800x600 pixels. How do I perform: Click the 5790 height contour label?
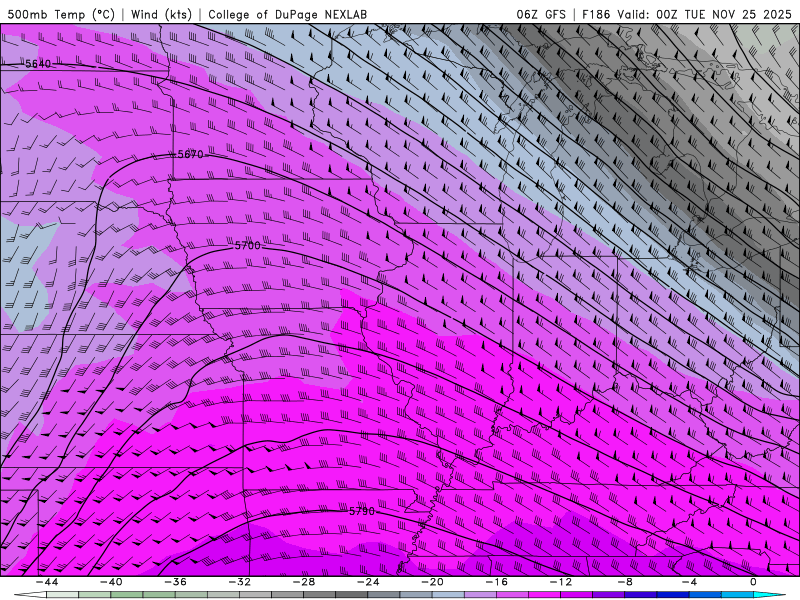(362, 511)
